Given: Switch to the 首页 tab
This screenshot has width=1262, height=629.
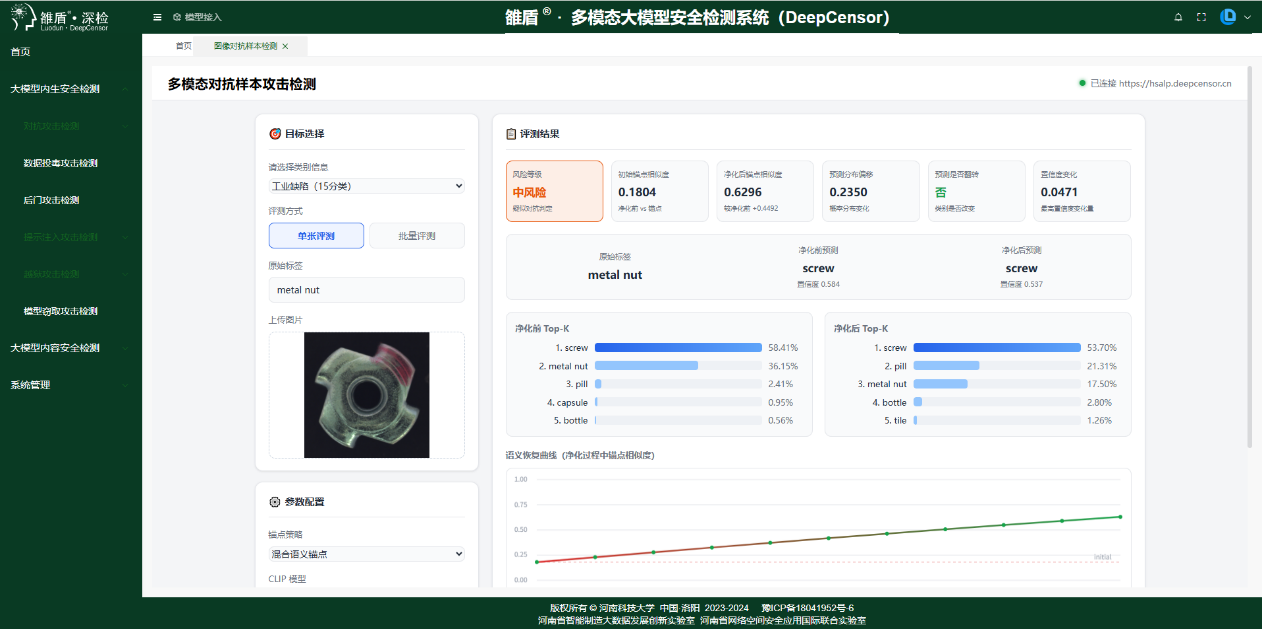Looking at the screenshot, I should (x=183, y=46).
